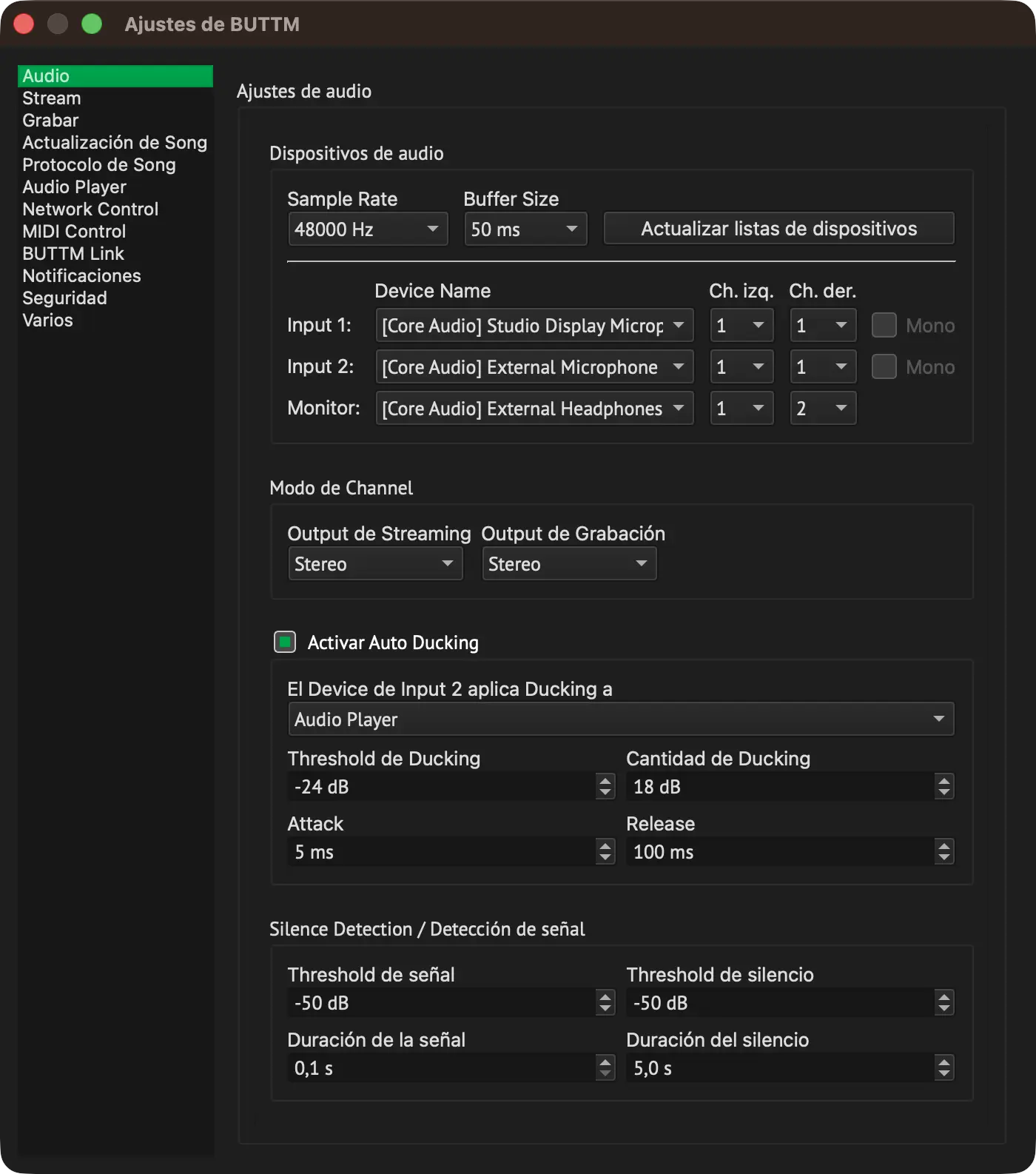Focus the Attack 5 ms field
The height and width of the screenshot is (1174, 1036).
pyautogui.click(x=442, y=851)
